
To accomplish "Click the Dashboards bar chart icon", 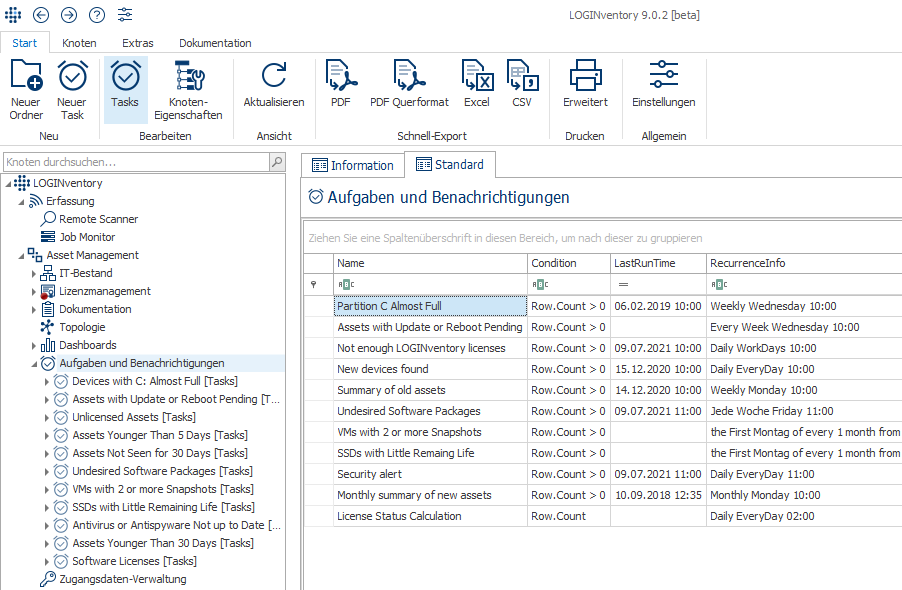I will click(48, 345).
